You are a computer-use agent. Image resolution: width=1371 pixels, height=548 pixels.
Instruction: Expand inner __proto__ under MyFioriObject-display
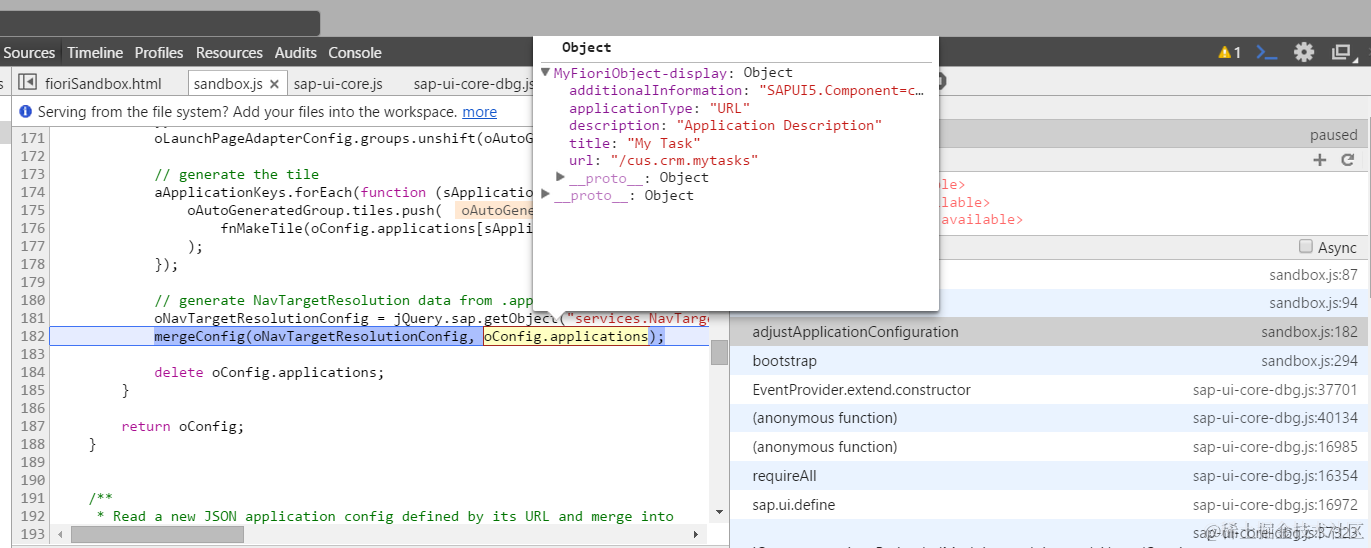[x=561, y=177]
